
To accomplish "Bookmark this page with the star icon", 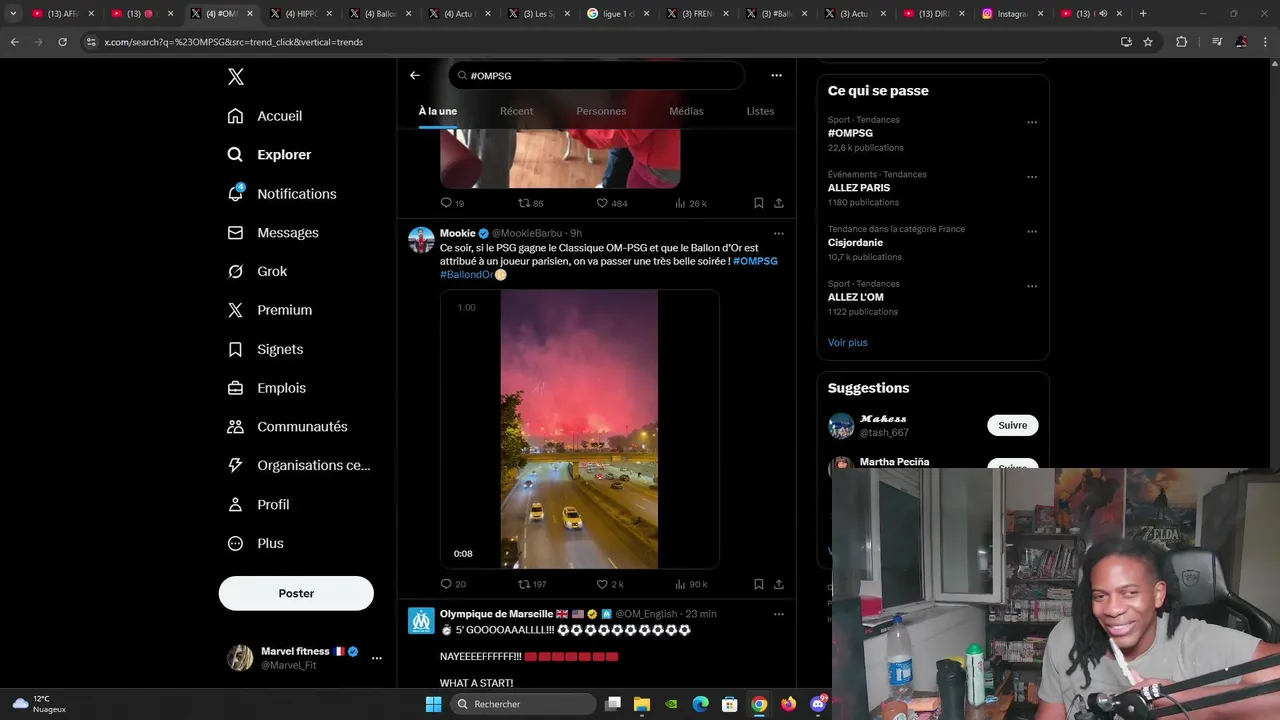I will [1148, 42].
